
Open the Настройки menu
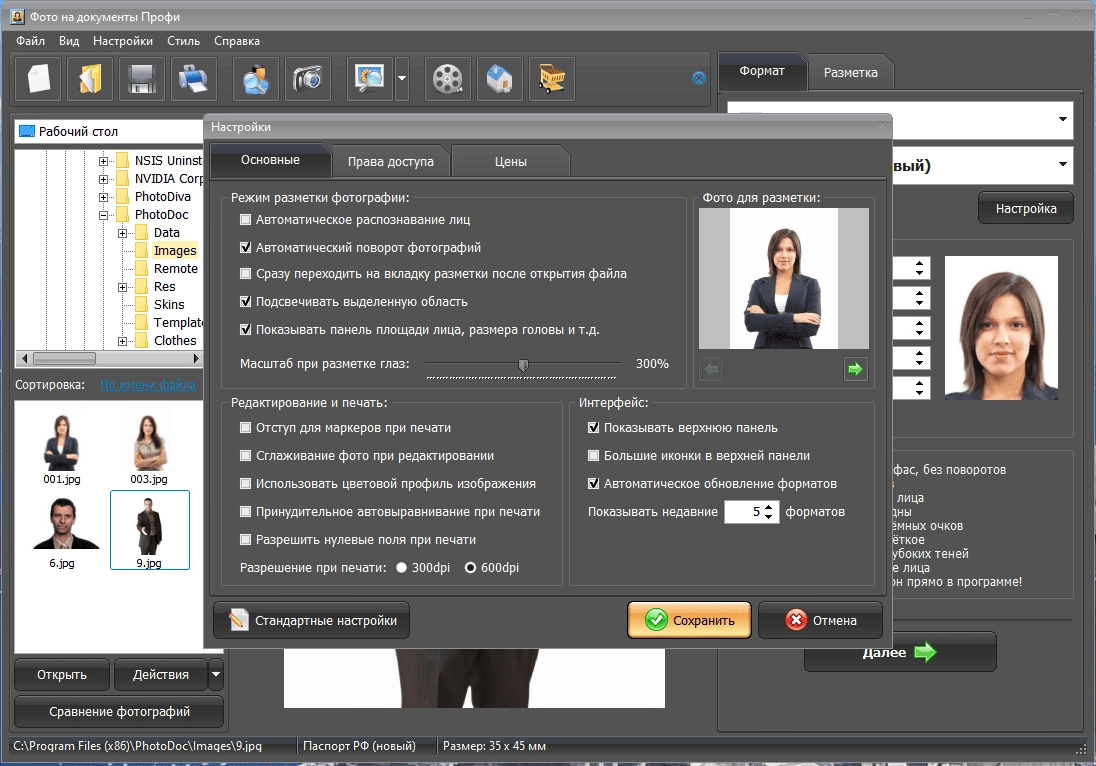tap(123, 41)
